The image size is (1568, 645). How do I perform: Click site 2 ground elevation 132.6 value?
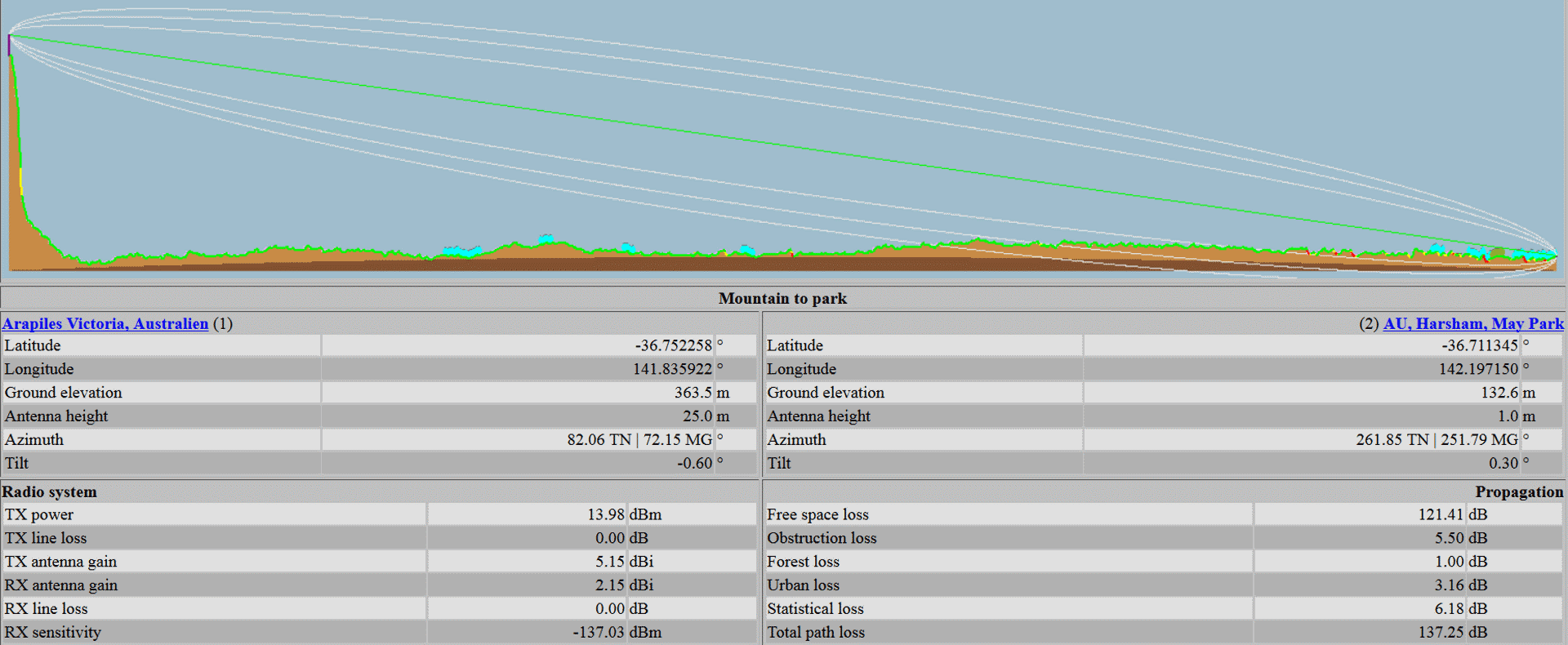(1499, 393)
